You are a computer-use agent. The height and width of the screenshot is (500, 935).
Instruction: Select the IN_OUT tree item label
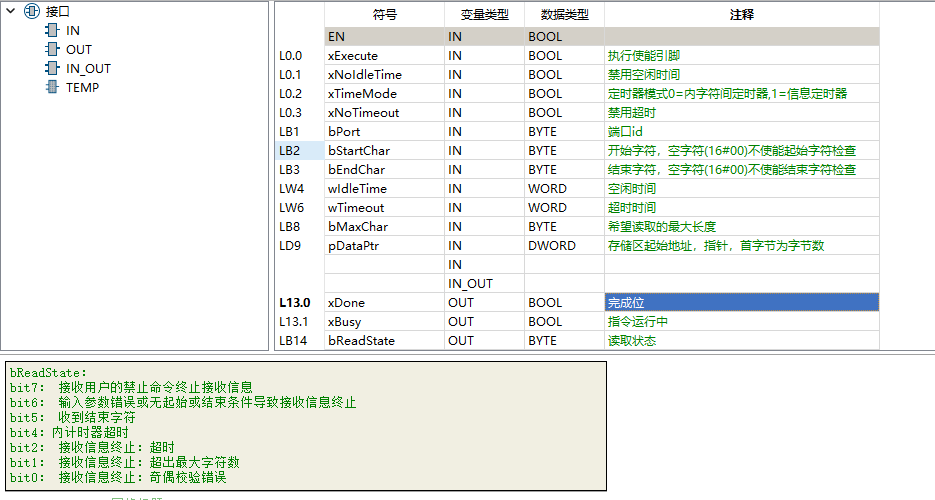pos(88,69)
